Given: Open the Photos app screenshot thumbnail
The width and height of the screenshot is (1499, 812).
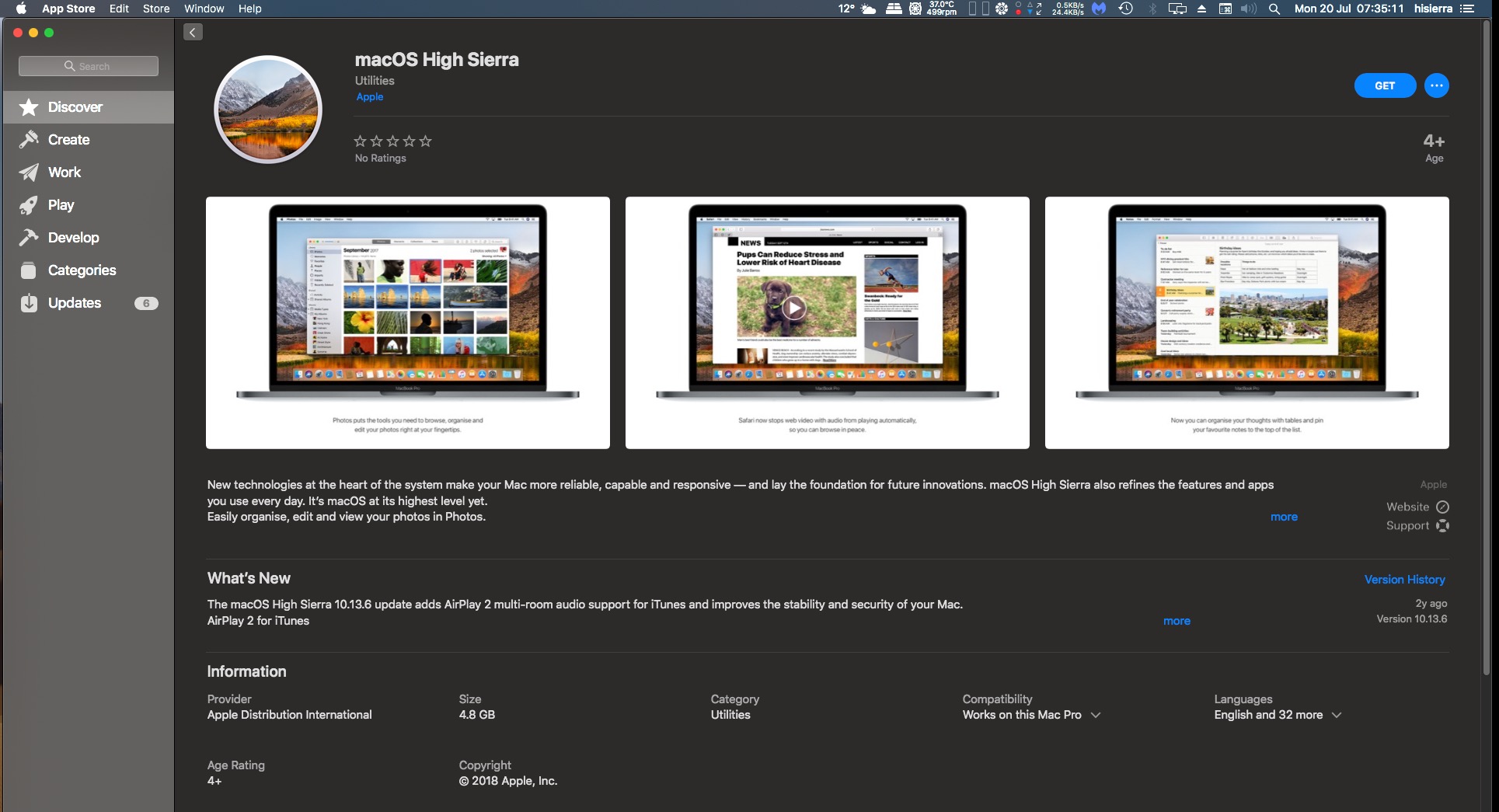Looking at the screenshot, I should 408,322.
